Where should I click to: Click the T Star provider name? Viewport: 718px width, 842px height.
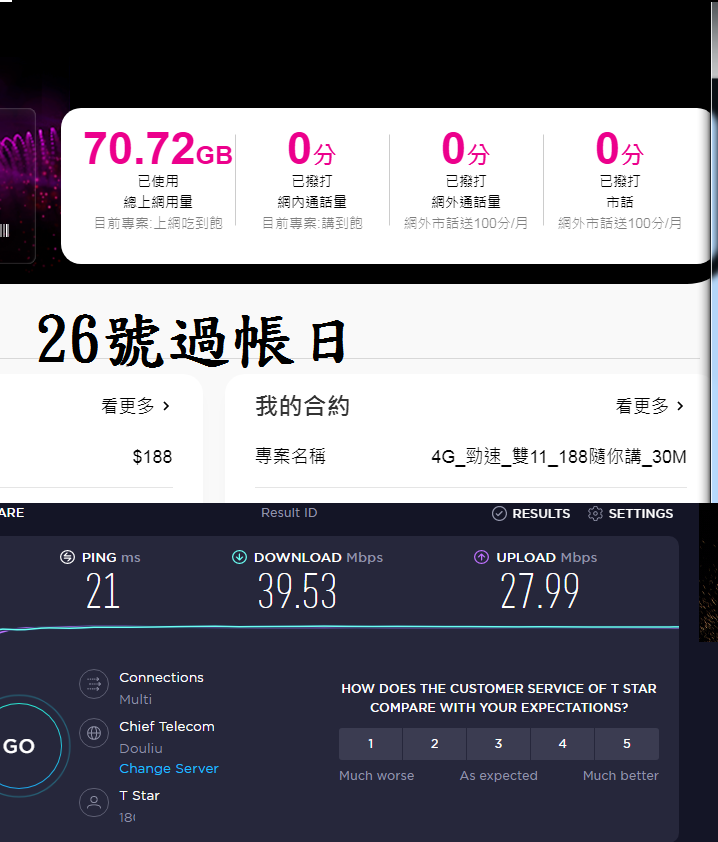pos(139,795)
